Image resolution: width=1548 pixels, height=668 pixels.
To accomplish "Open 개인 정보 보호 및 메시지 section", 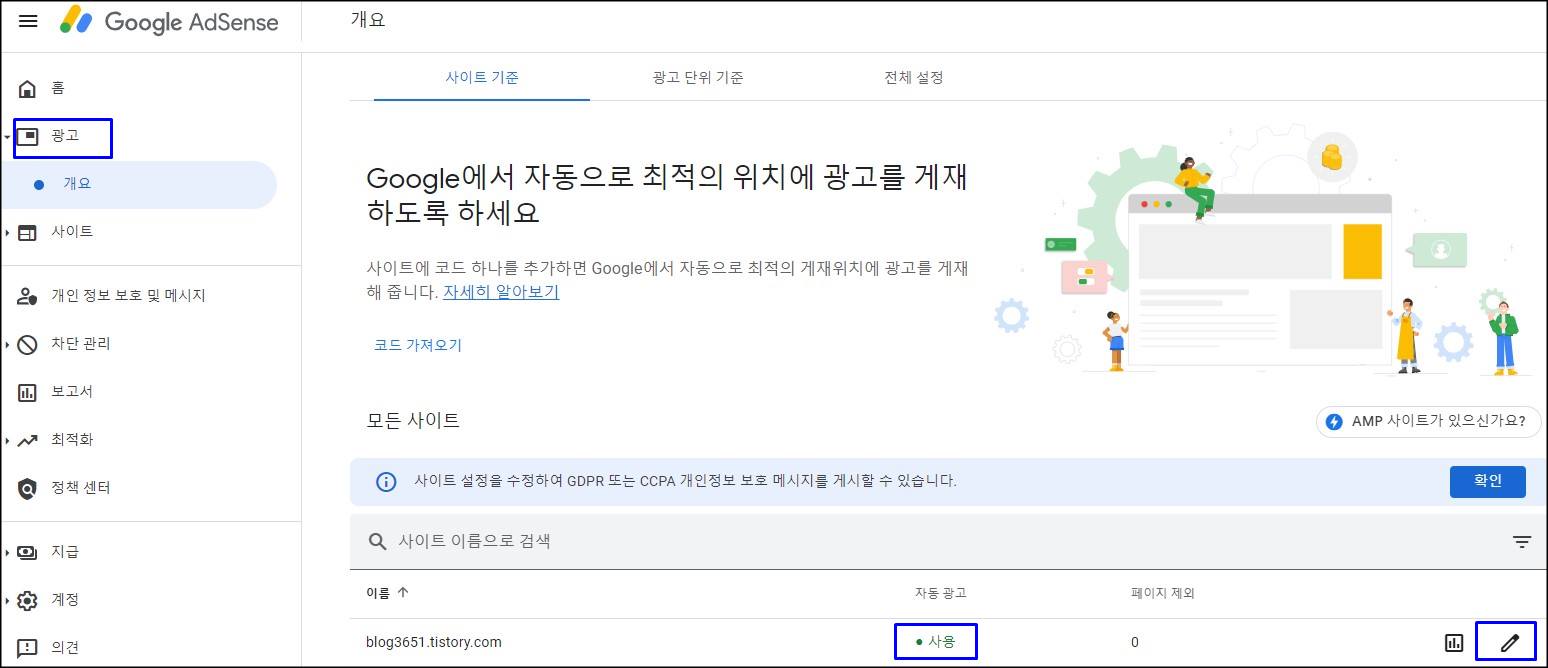I will (x=128, y=296).
